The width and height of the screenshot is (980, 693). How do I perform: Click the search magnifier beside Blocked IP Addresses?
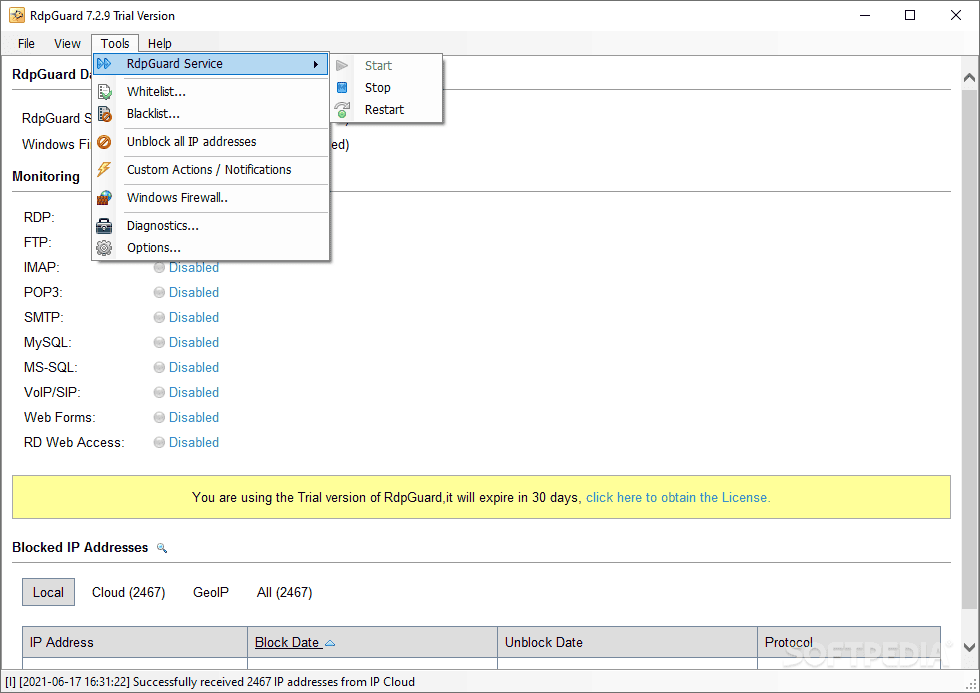162,548
